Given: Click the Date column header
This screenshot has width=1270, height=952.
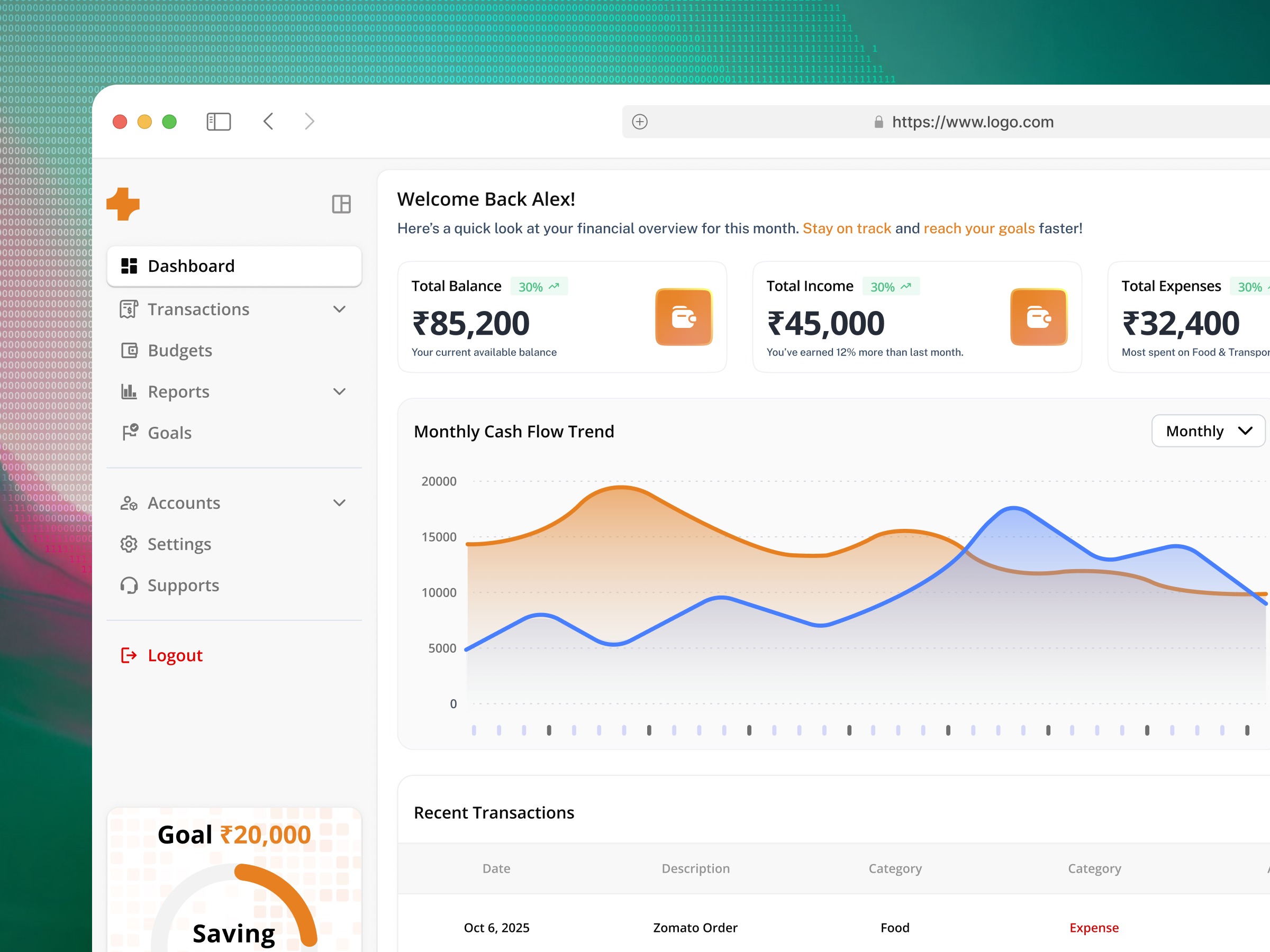Looking at the screenshot, I should (497, 869).
